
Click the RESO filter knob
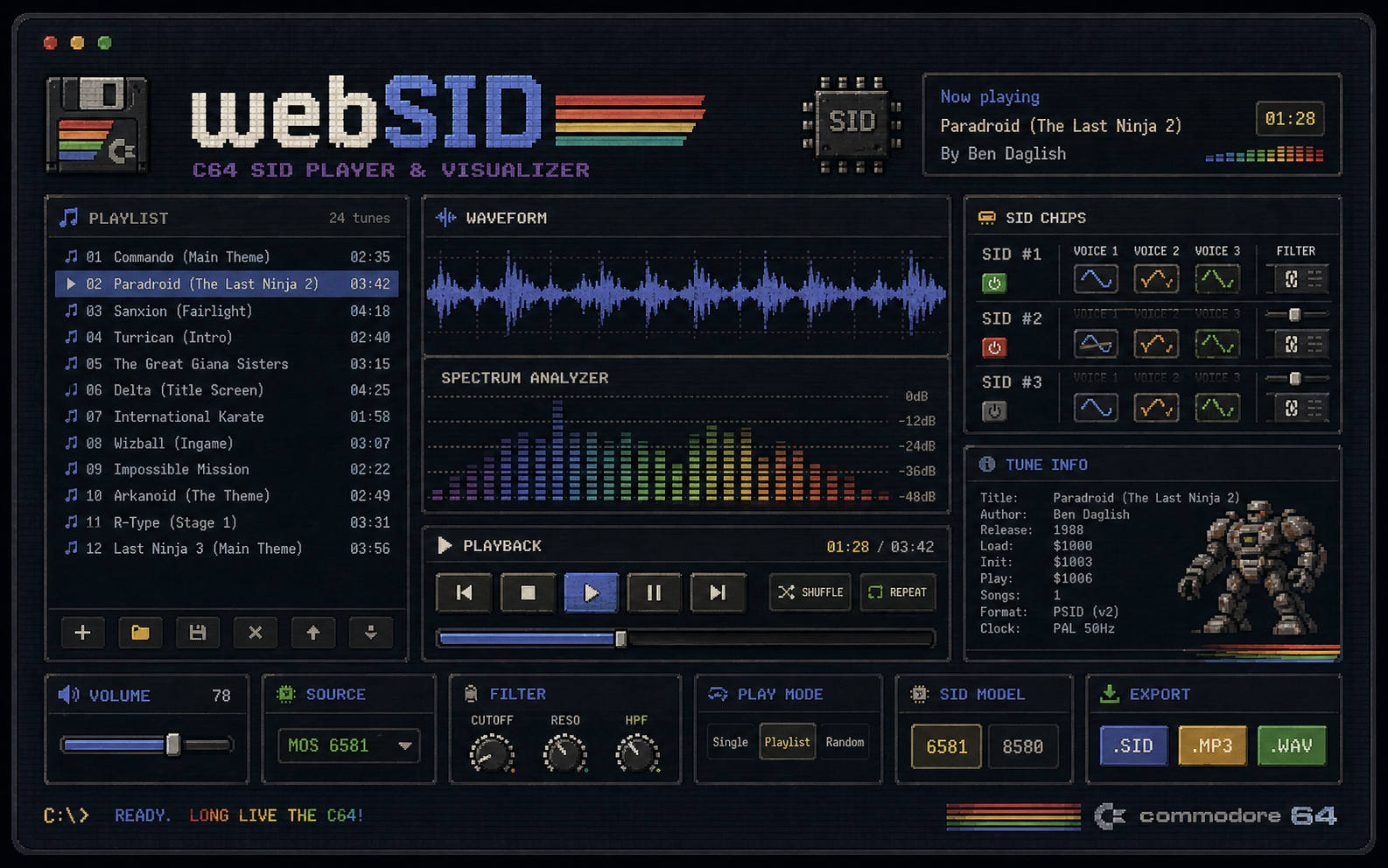(x=564, y=753)
